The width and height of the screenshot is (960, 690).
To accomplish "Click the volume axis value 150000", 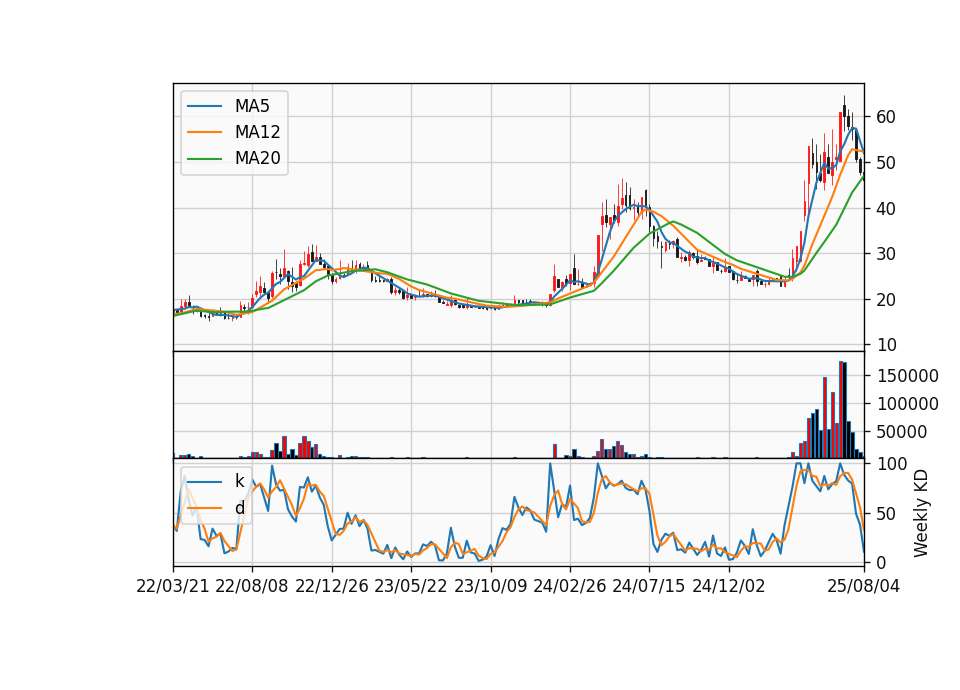I will pyautogui.click(x=907, y=376).
